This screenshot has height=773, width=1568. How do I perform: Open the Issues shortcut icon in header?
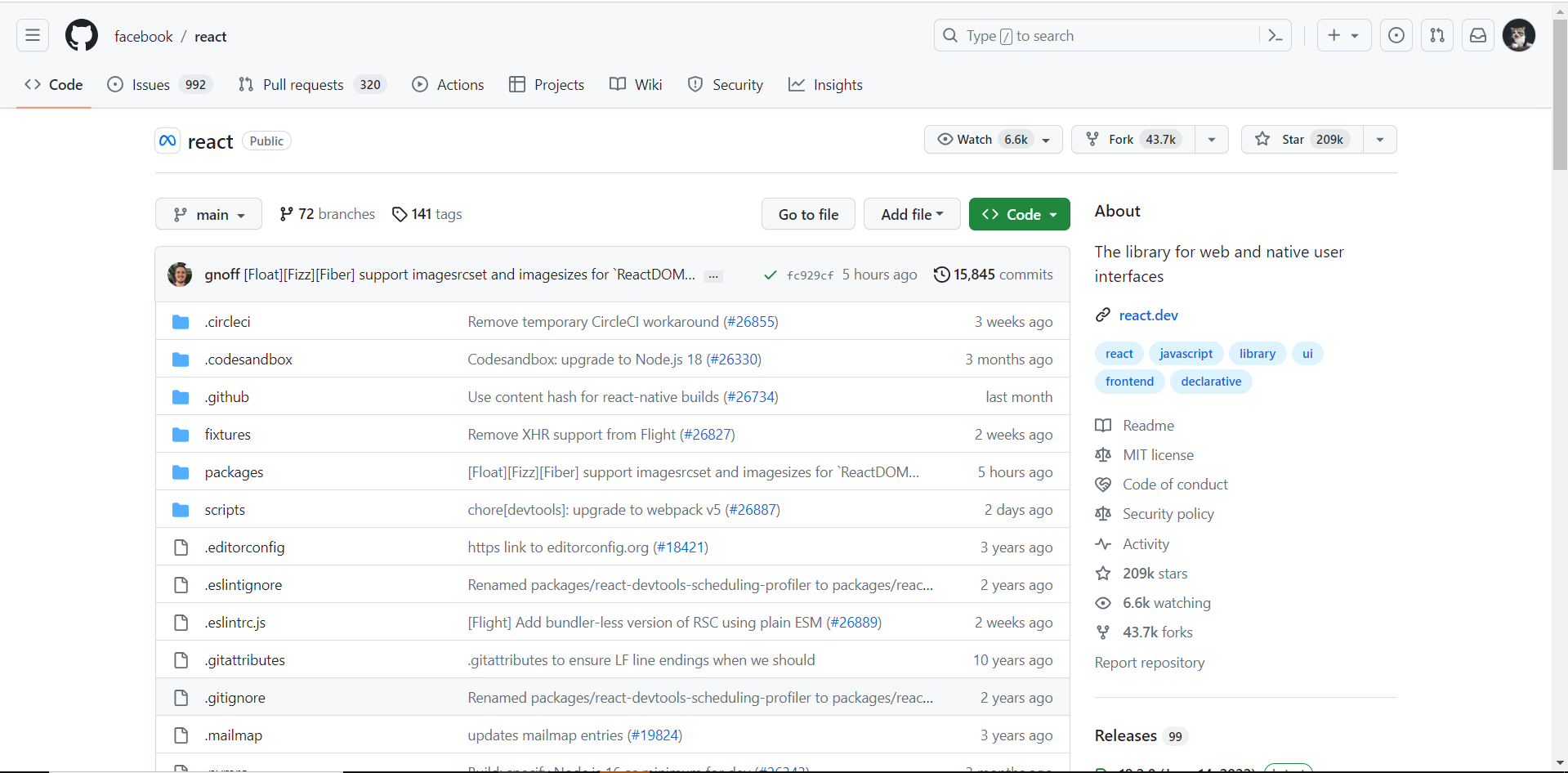[x=1396, y=35]
